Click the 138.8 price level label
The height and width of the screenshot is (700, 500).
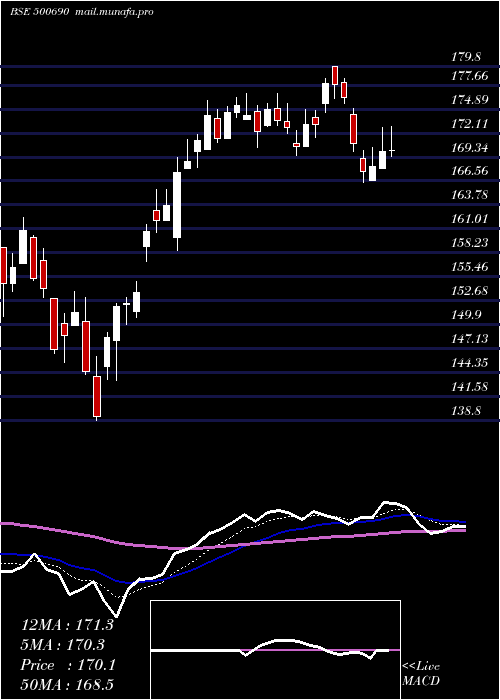tap(466, 411)
